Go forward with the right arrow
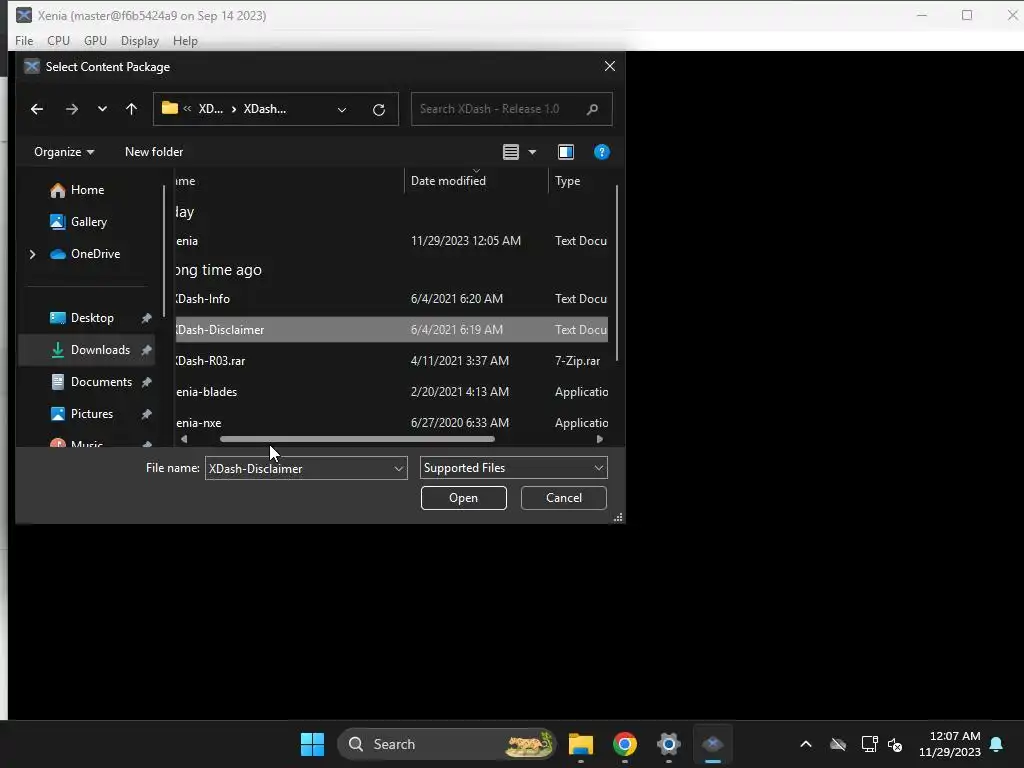 point(72,109)
